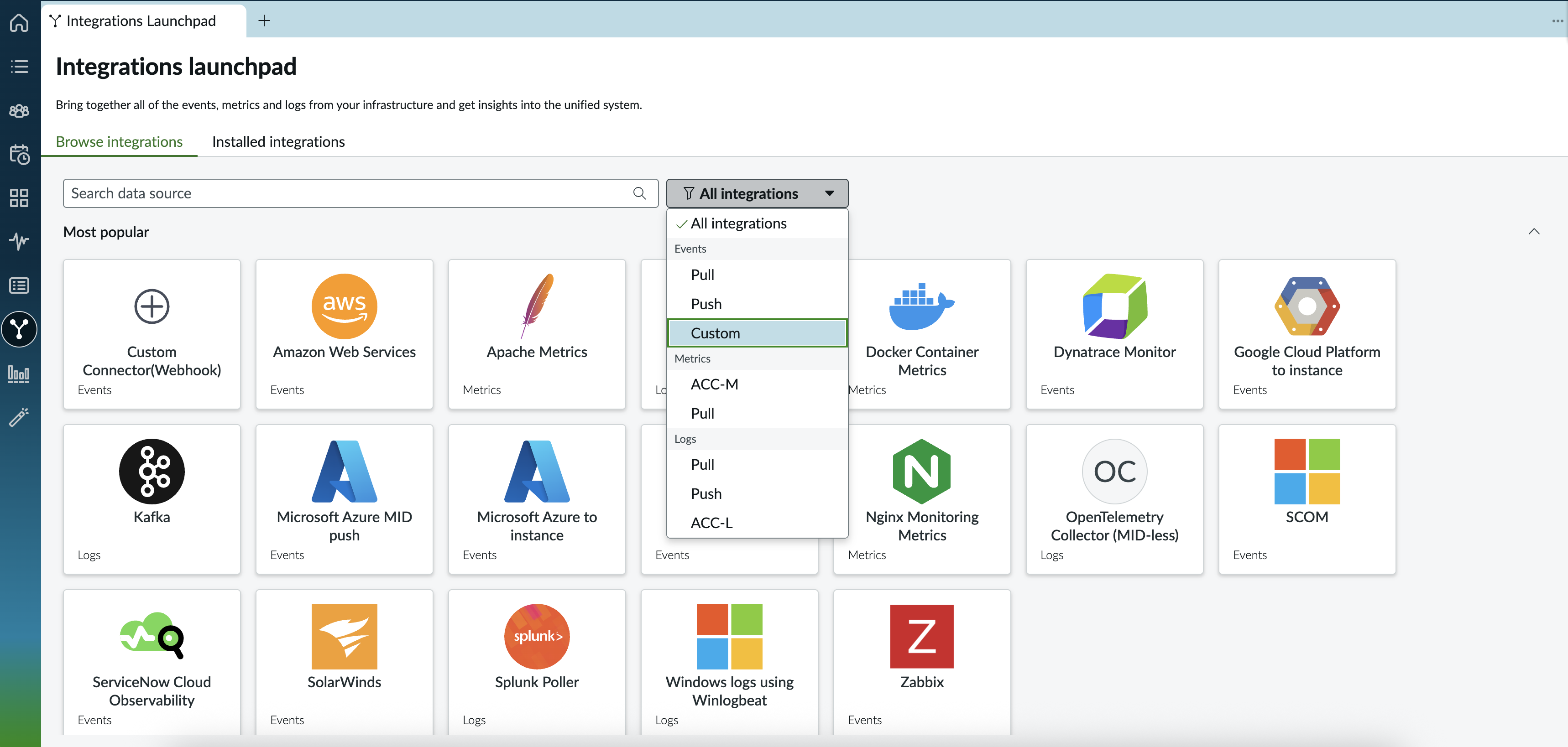Go to the Home icon in sidebar
This screenshot has height=747, width=1568.
tap(20, 22)
